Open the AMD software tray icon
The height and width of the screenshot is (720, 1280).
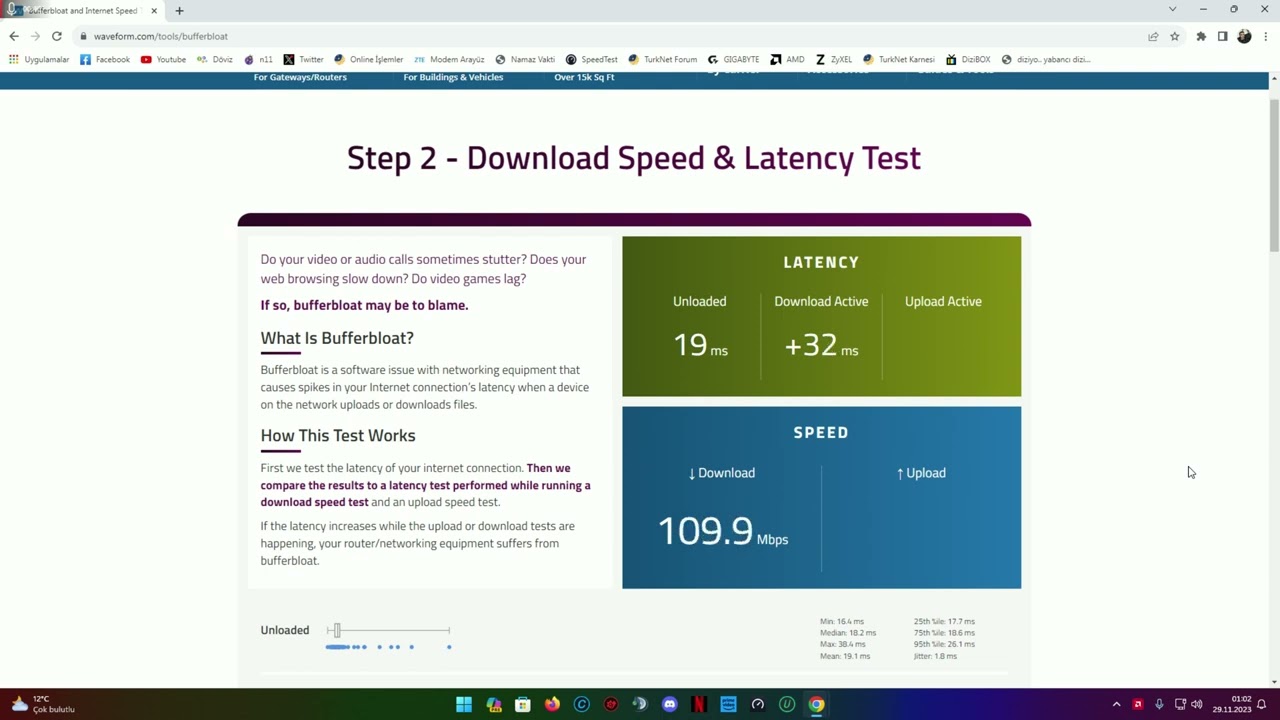(1137, 704)
